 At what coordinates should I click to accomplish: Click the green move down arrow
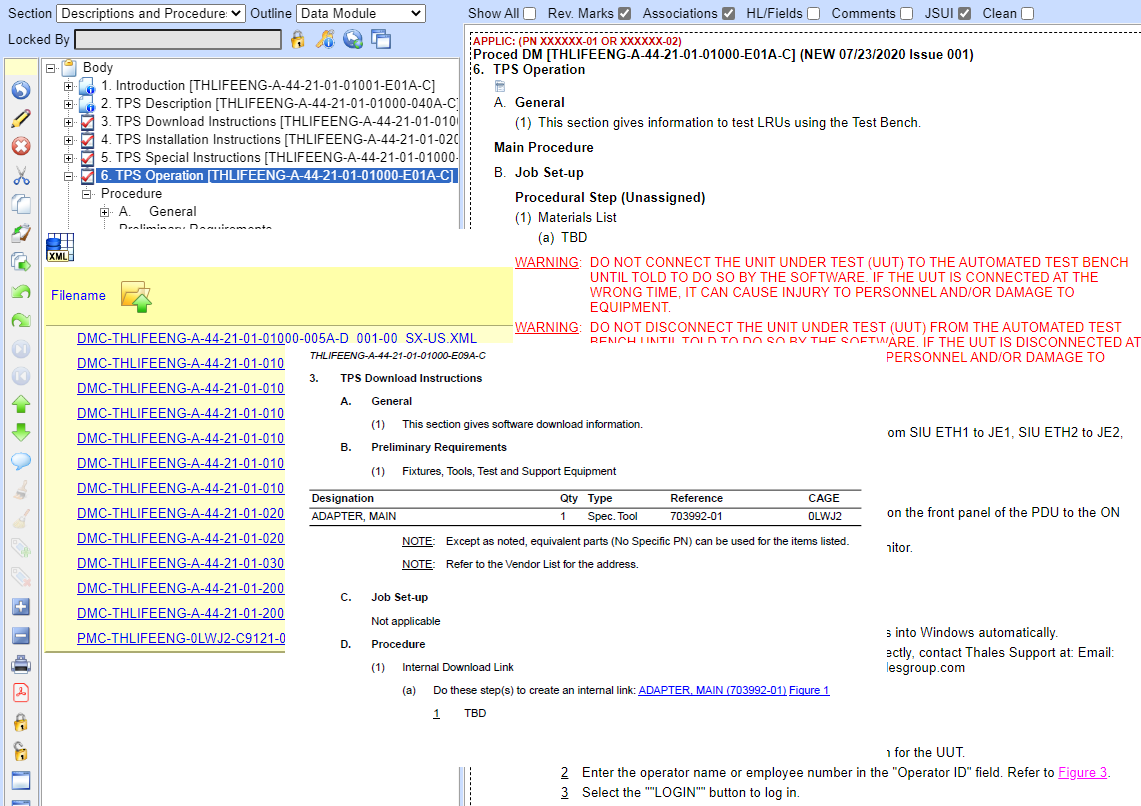point(21,433)
